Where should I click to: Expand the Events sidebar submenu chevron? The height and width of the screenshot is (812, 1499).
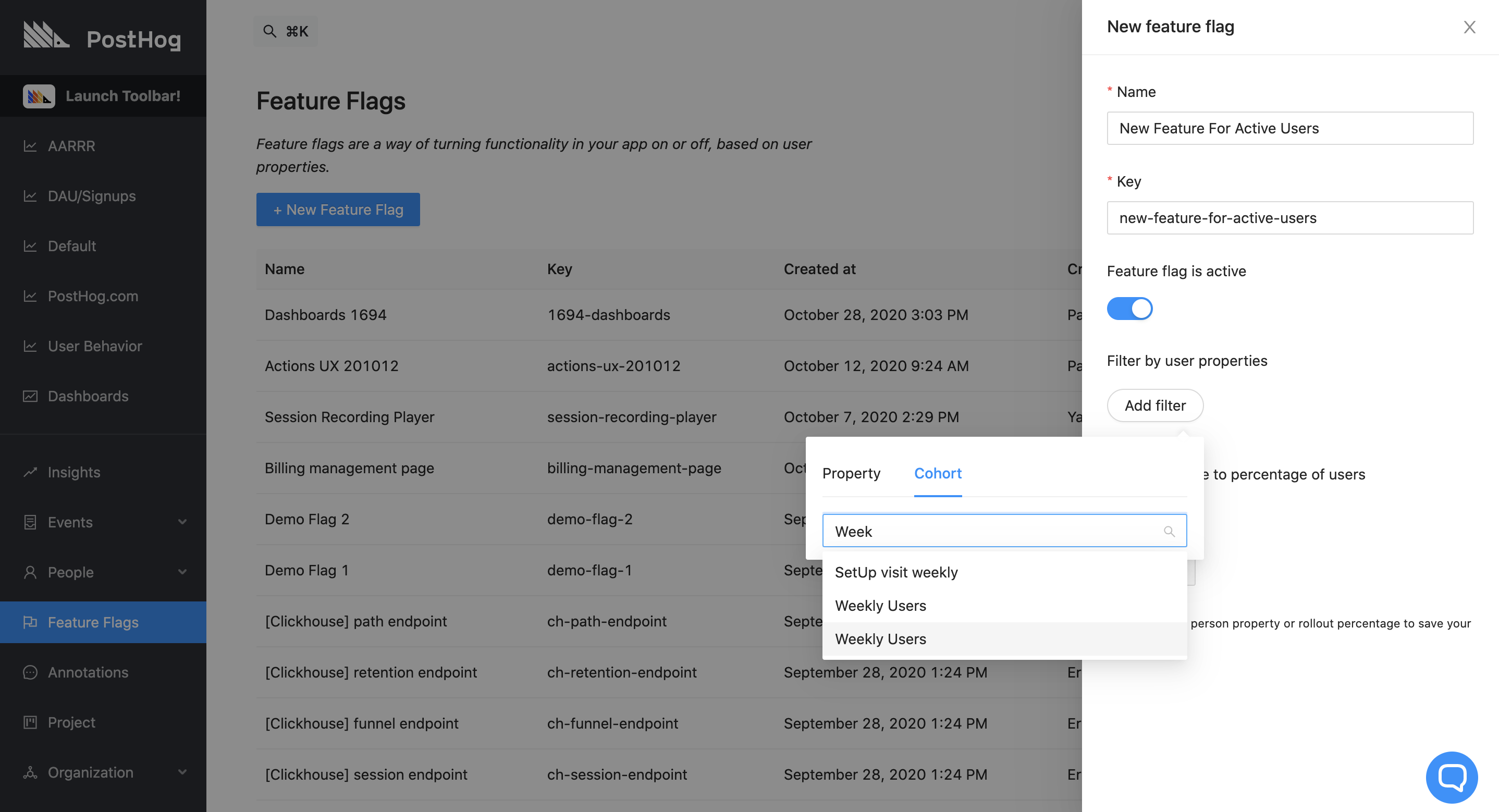pos(182,522)
